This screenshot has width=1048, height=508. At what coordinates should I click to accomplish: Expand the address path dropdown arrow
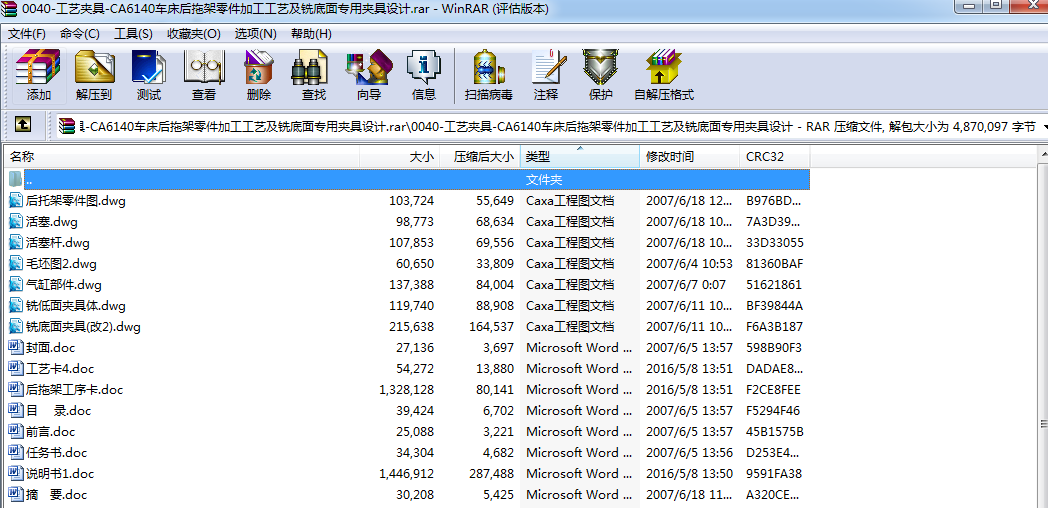tap(1043, 126)
